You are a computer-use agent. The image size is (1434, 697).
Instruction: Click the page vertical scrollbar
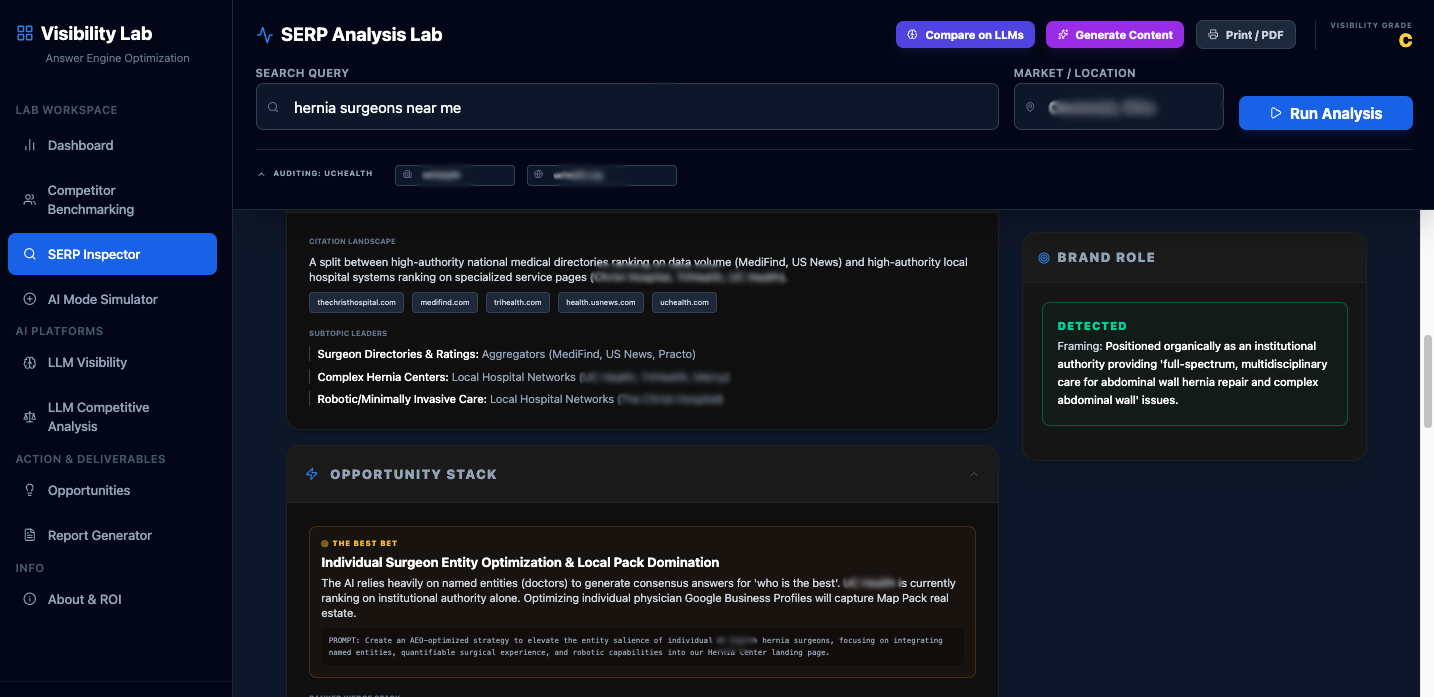[1427, 380]
